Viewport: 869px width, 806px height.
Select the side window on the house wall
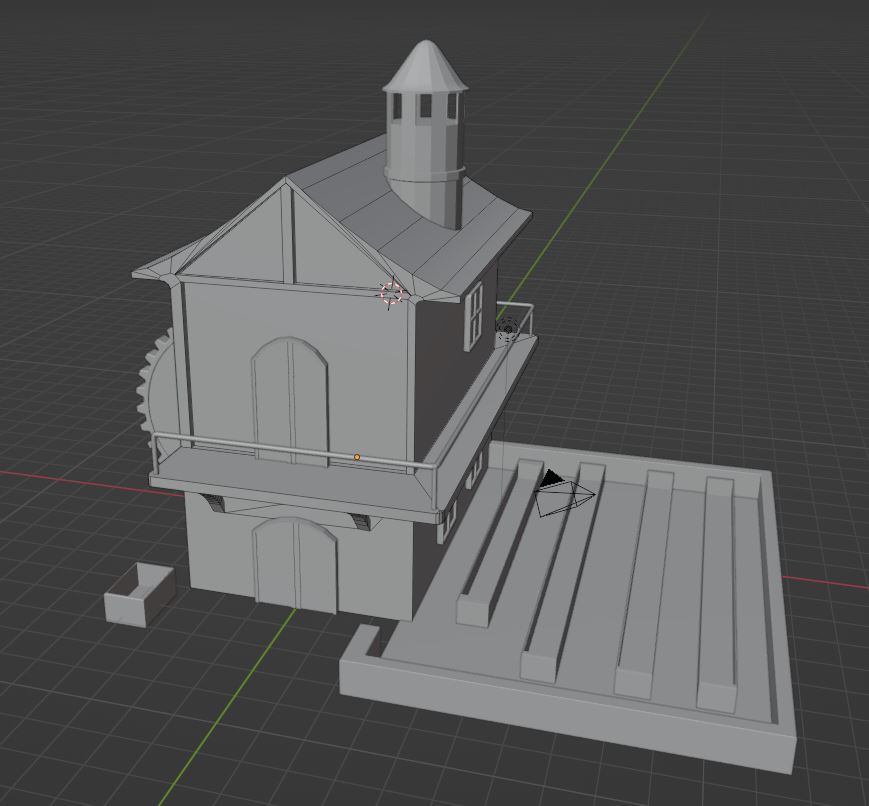474,315
